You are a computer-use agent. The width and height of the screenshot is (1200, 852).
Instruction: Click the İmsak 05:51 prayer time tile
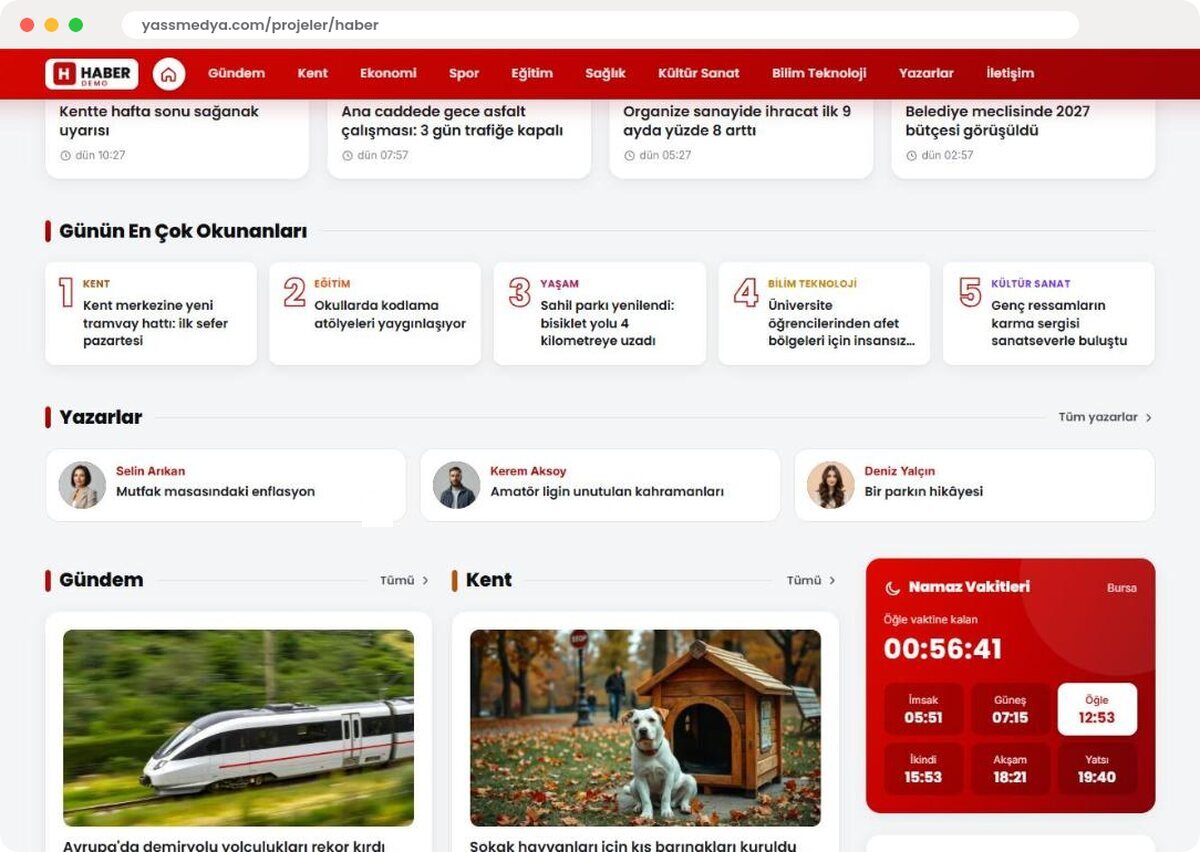pos(924,709)
